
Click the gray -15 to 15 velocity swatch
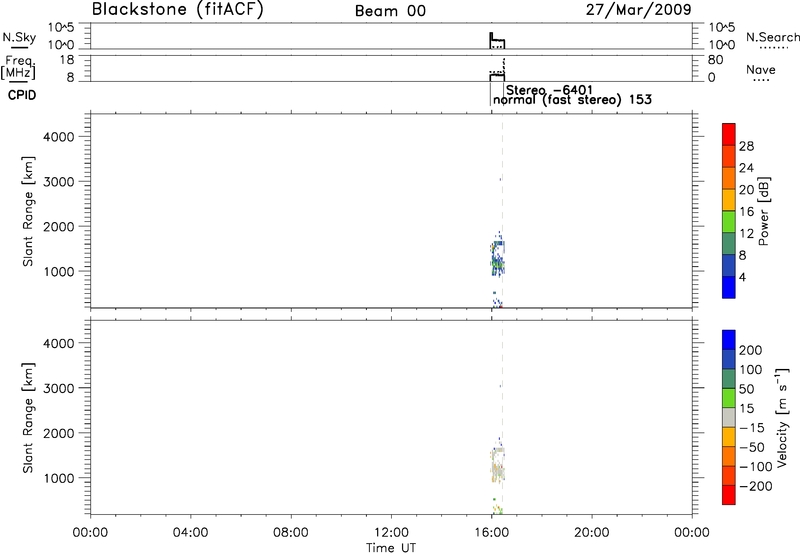coord(729,417)
